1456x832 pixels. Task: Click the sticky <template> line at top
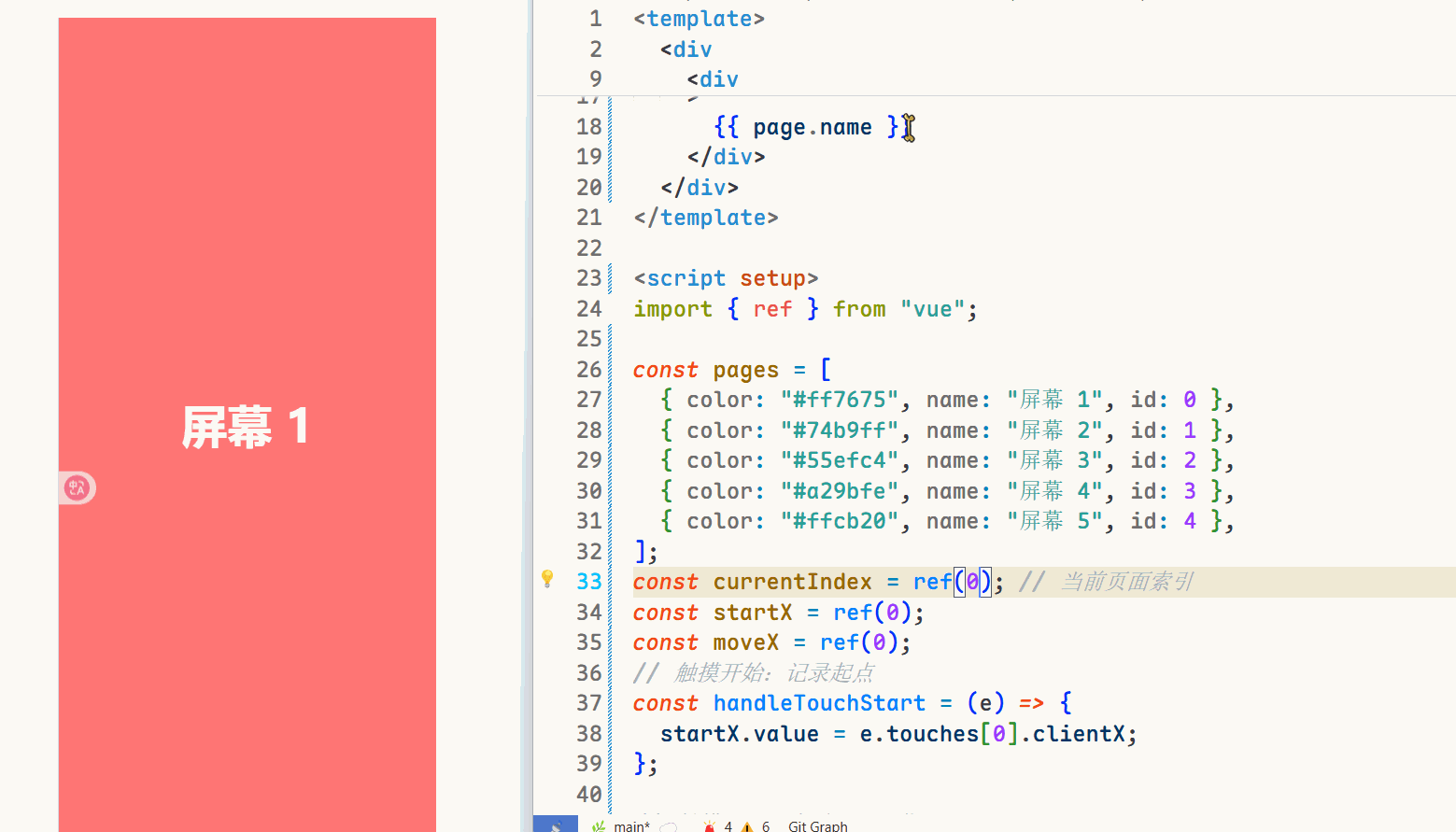point(699,19)
